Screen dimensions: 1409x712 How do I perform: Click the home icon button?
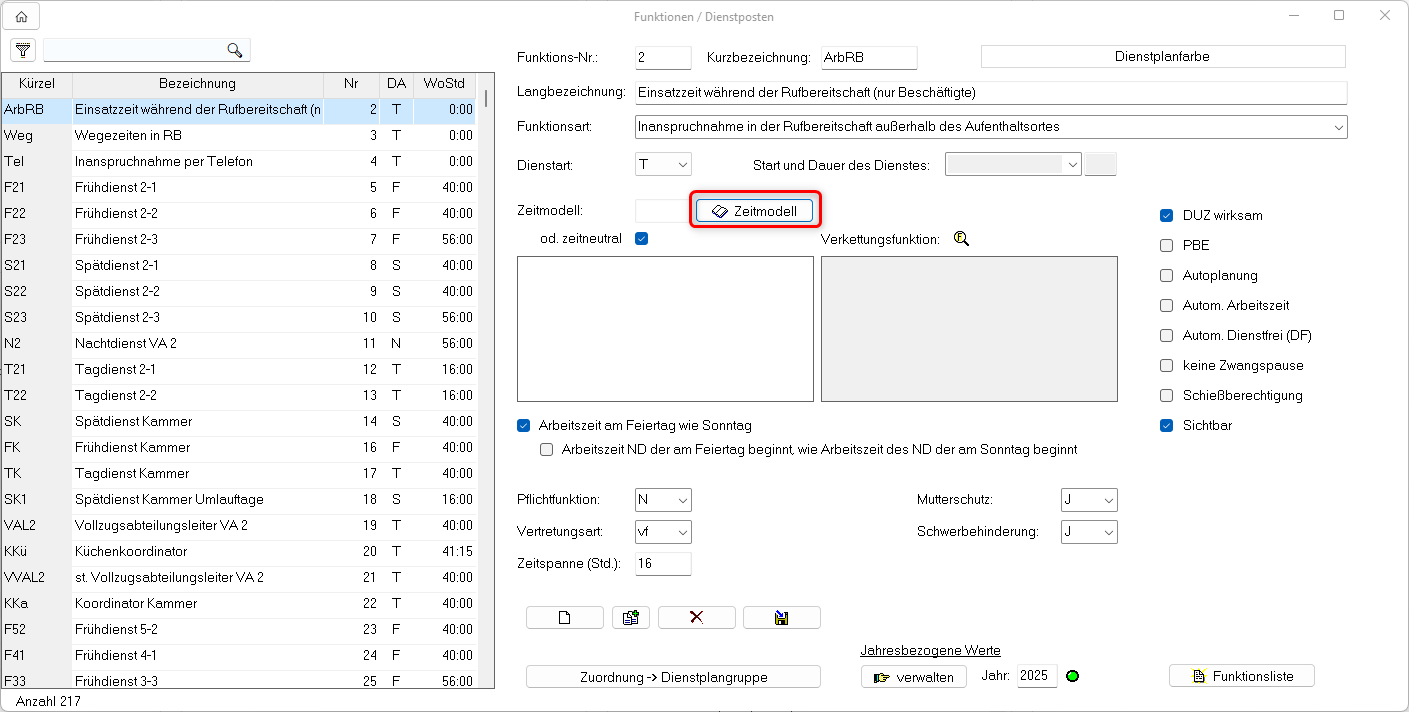[x=22, y=17]
